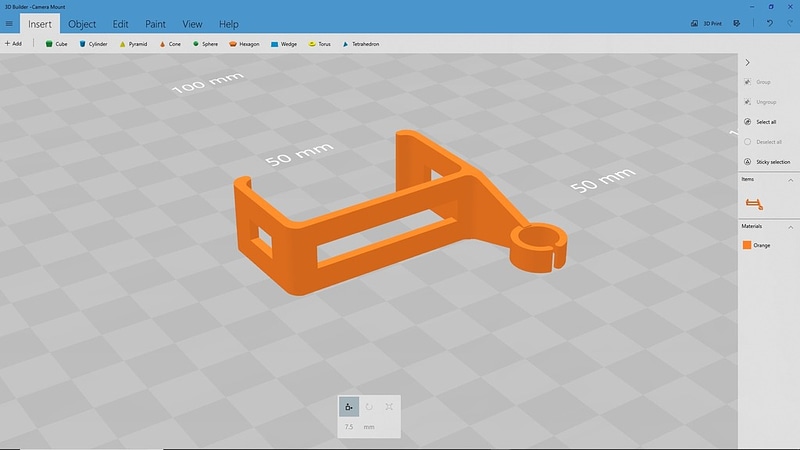This screenshot has height=450, width=800.
Task: Undo the last action
Action: click(x=769, y=23)
